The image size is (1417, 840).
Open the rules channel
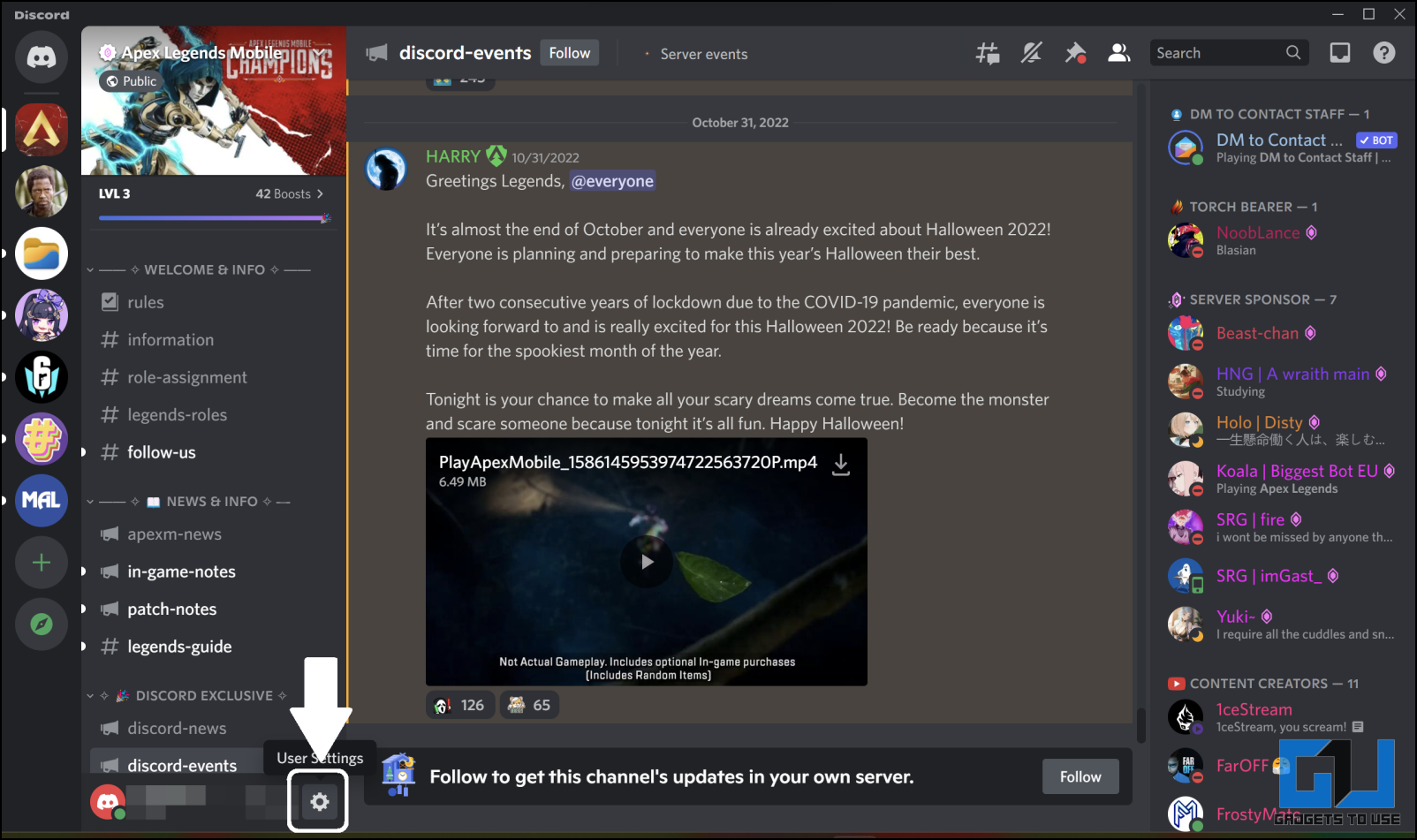[x=214, y=302]
